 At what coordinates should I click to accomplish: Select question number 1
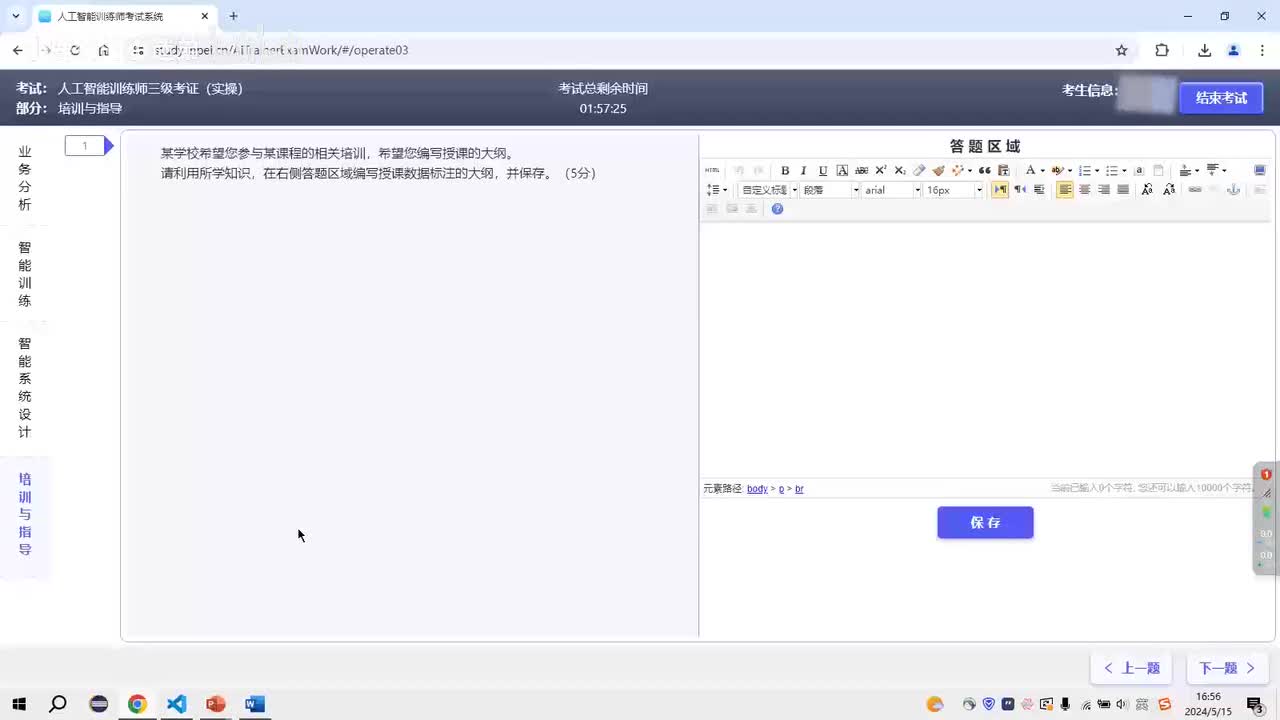pos(84,146)
